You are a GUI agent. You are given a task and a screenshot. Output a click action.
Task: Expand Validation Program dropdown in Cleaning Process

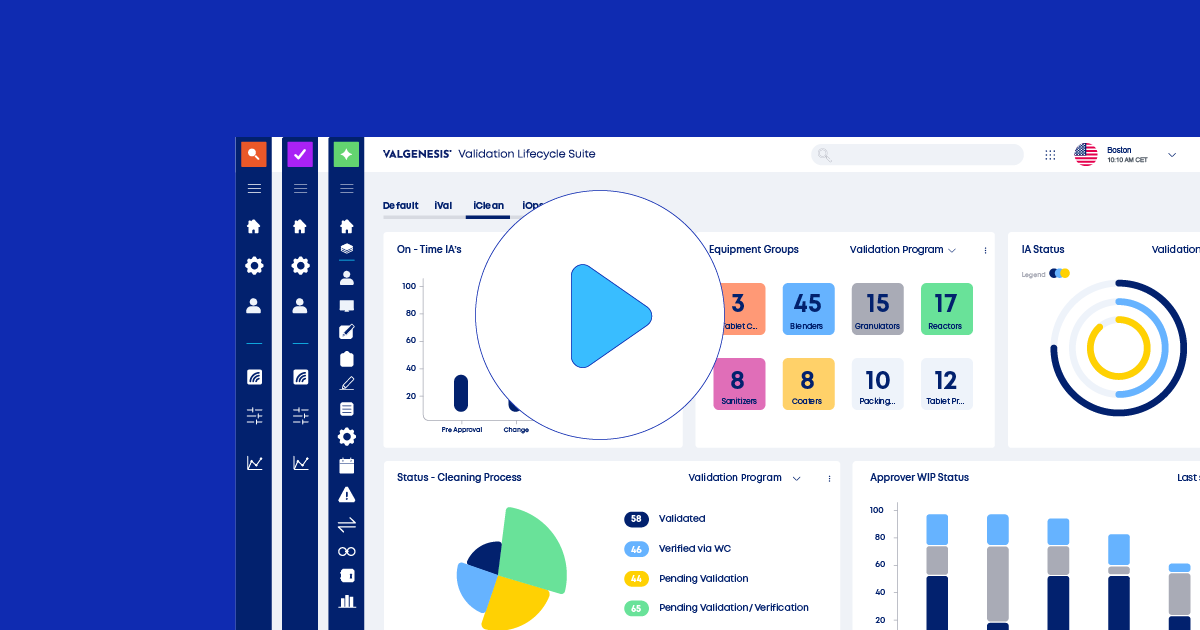click(x=796, y=478)
